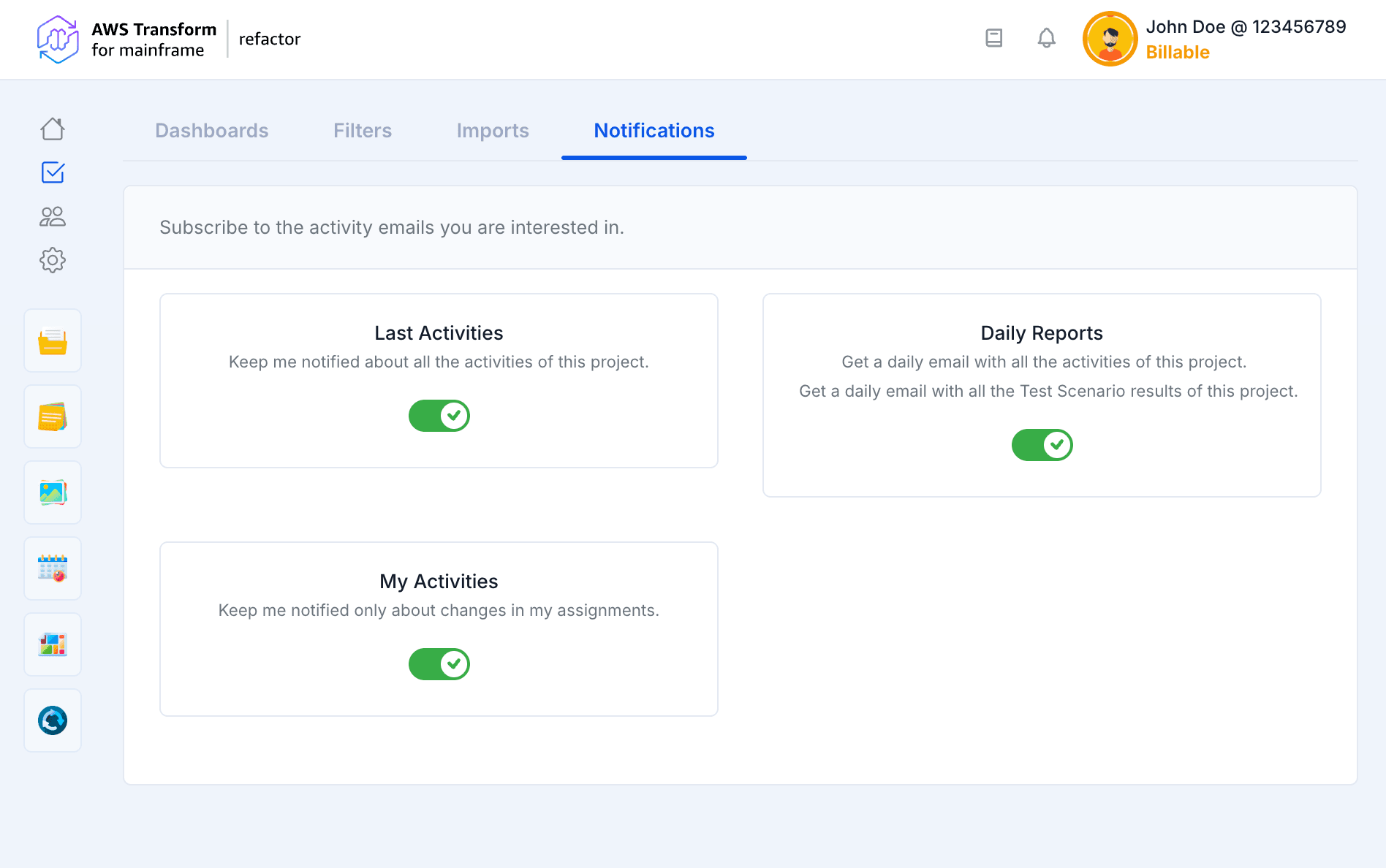Open the checkbox tasks icon in sidebar
Viewport: 1386px width, 868px height.
pos(53,172)
